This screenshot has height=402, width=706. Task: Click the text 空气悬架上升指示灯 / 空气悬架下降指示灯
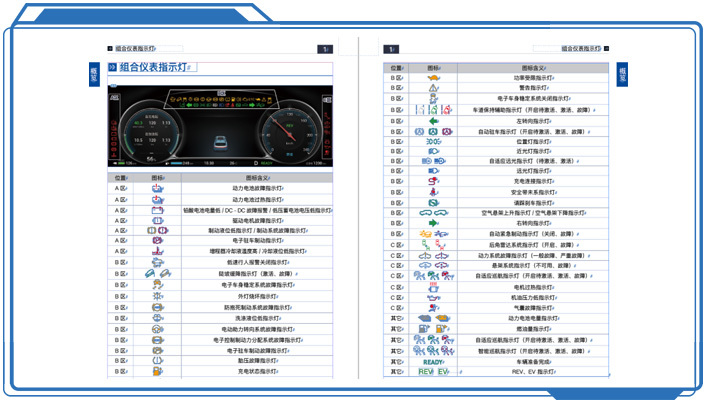(x=533, y=212)
